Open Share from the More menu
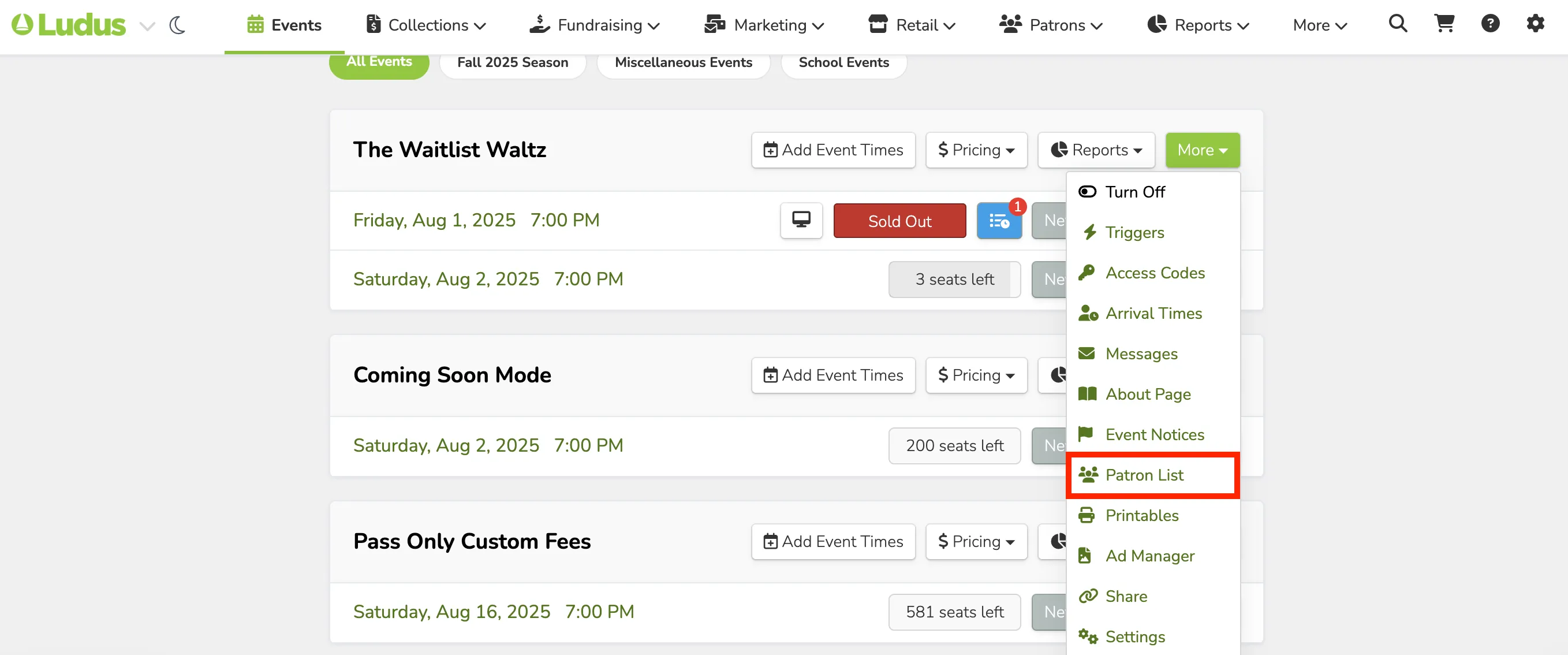The height and width of the screenshot is (655, 1568). click(1153, 597)
